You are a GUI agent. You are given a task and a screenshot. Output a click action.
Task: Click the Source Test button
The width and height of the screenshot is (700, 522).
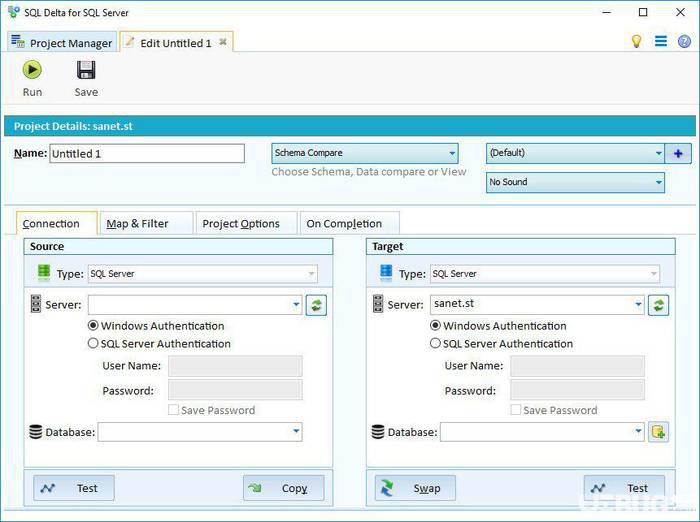(74, 488)
